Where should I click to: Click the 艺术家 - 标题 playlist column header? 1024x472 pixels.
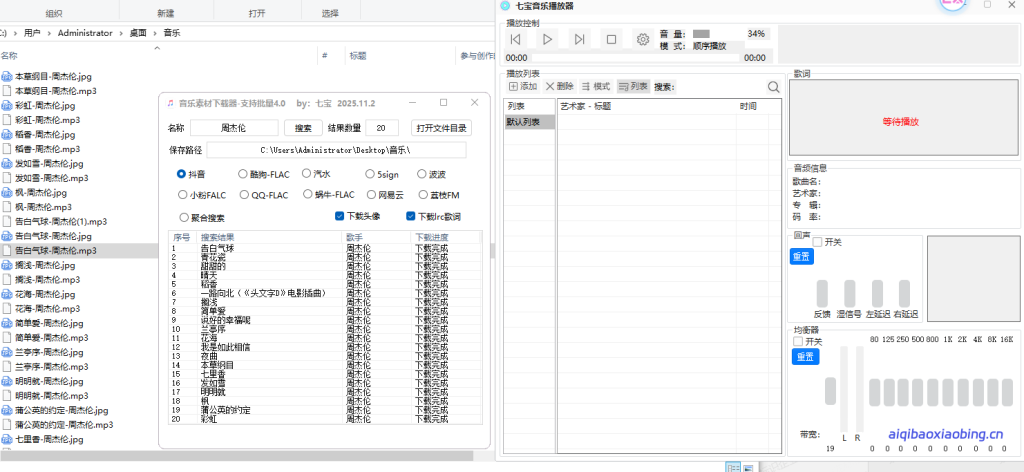(647, 106)
